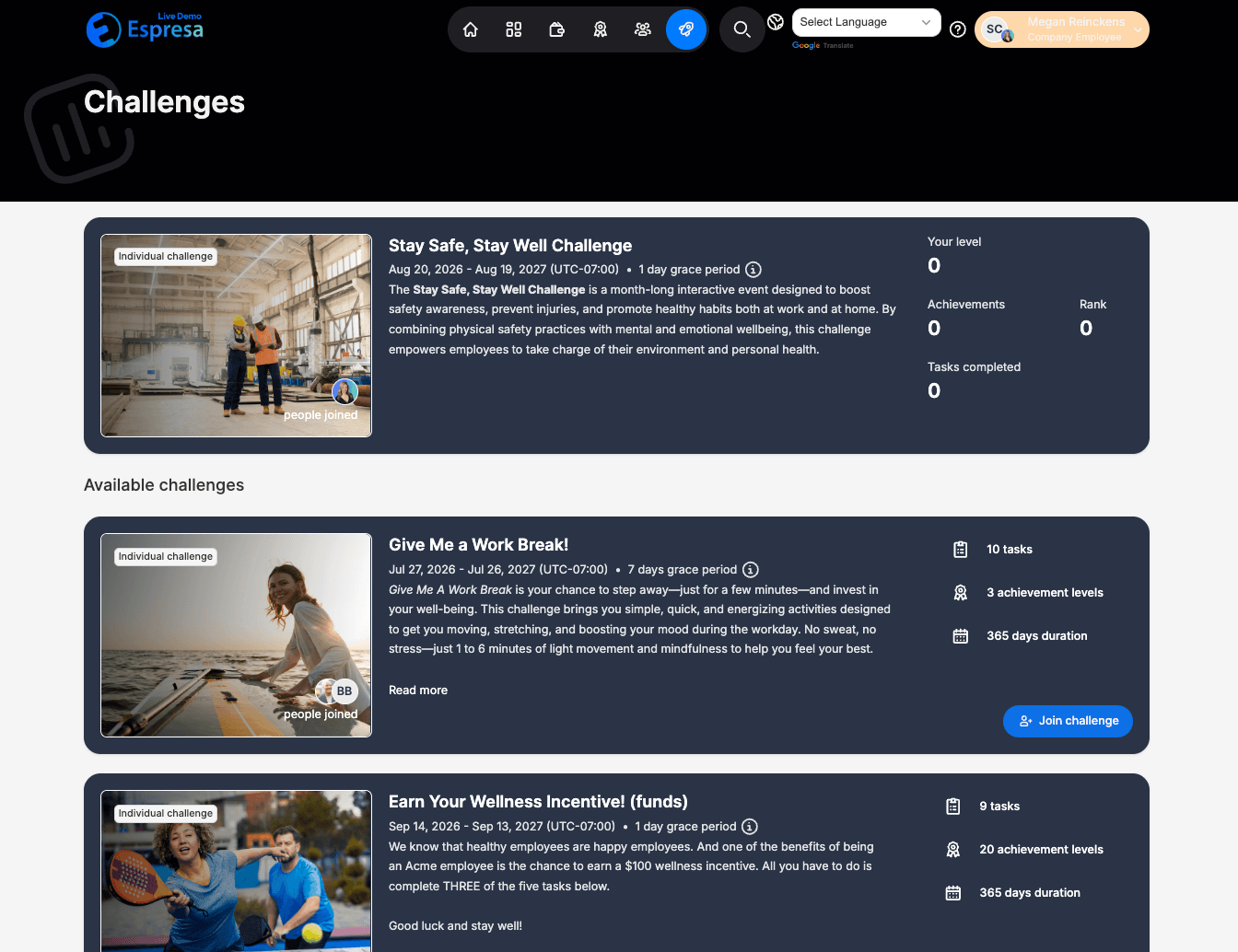Open Earn Your Wellness Incentive! (funds) title
The image size is (1238, 952).
(x=539, y=802)
